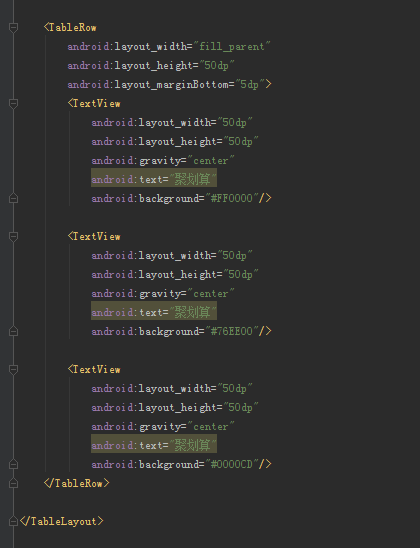Viewport: 420px width, 548px height.
Task: Click the closing </TableLayout> tag
Action: (62, 521)
